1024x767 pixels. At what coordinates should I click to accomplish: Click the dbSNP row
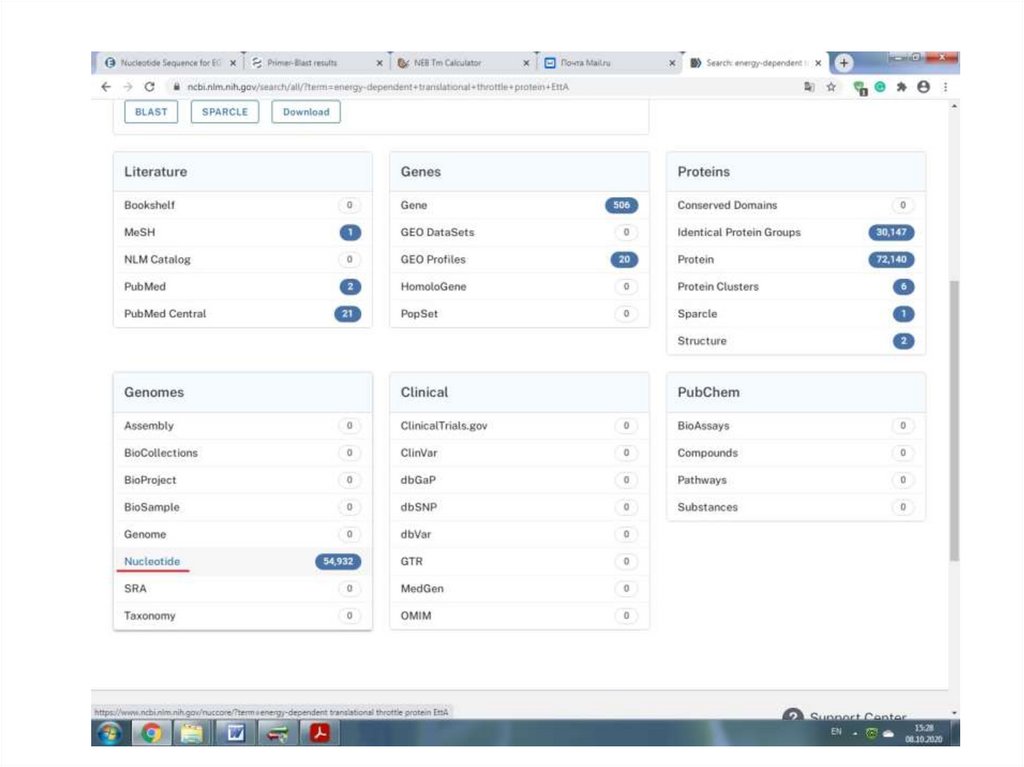[x=519, y=507]
